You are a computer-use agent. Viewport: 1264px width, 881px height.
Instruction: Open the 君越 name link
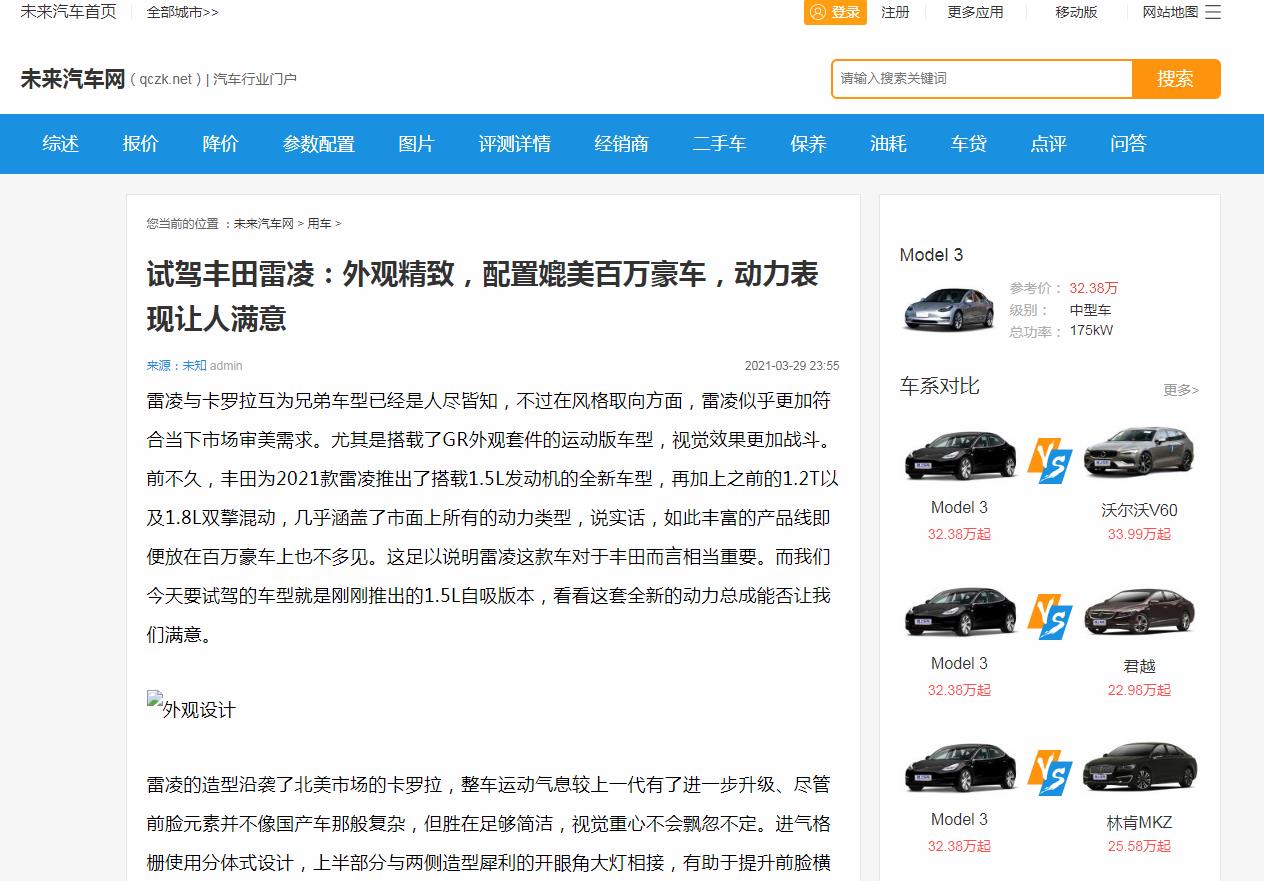pos(1139,666)
